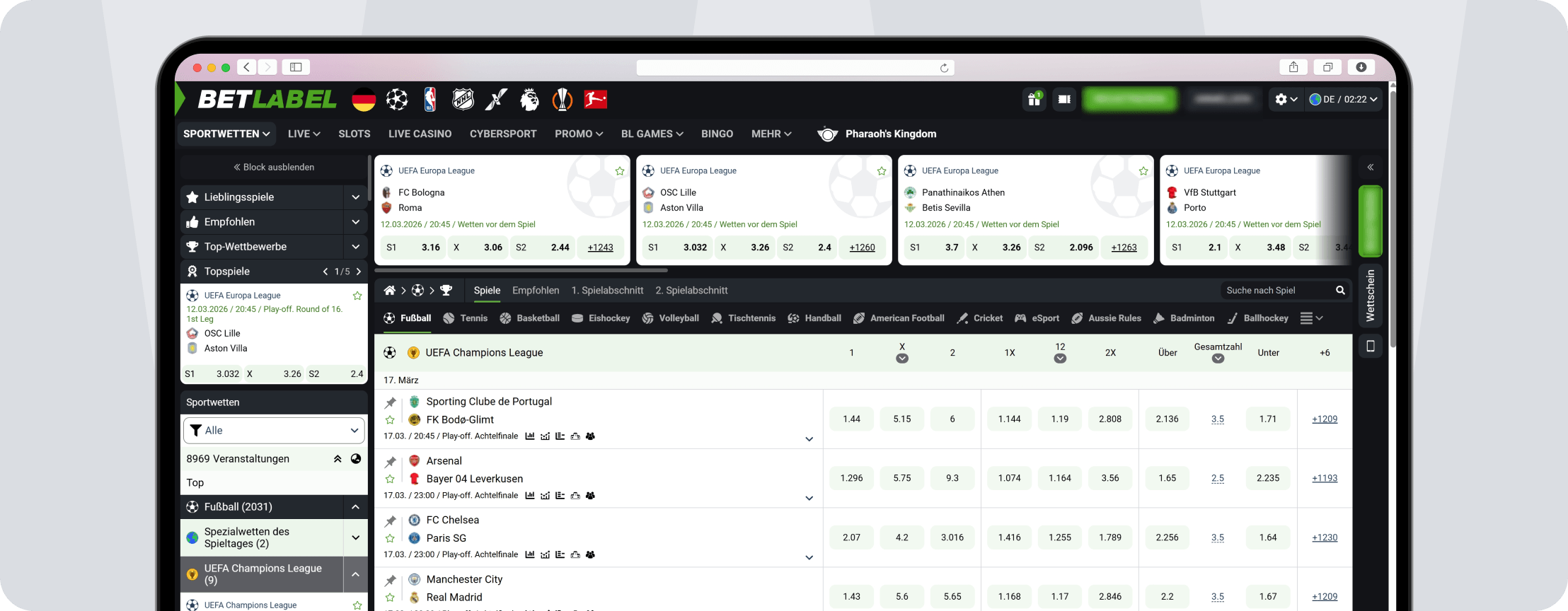Bet on odds 1.44 for Sporting win

tap(852, 419)
